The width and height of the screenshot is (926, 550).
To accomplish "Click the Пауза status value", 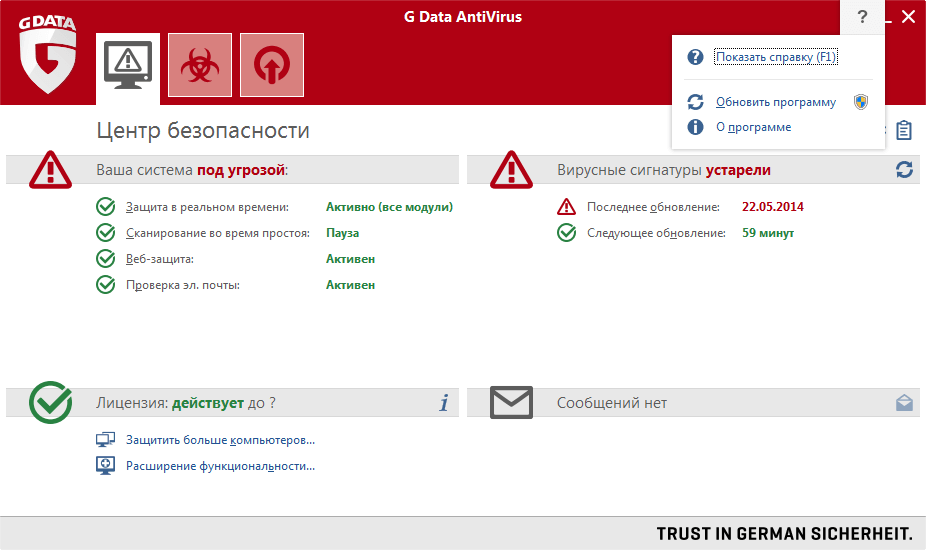I will coord(343,233).
